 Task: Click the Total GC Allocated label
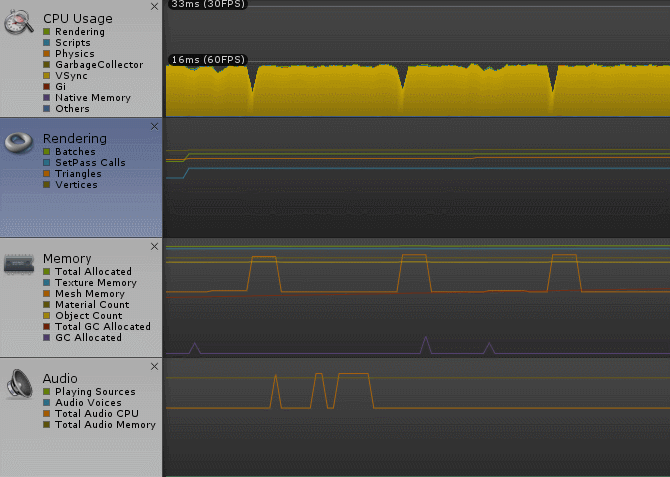(x=103, y=327)
